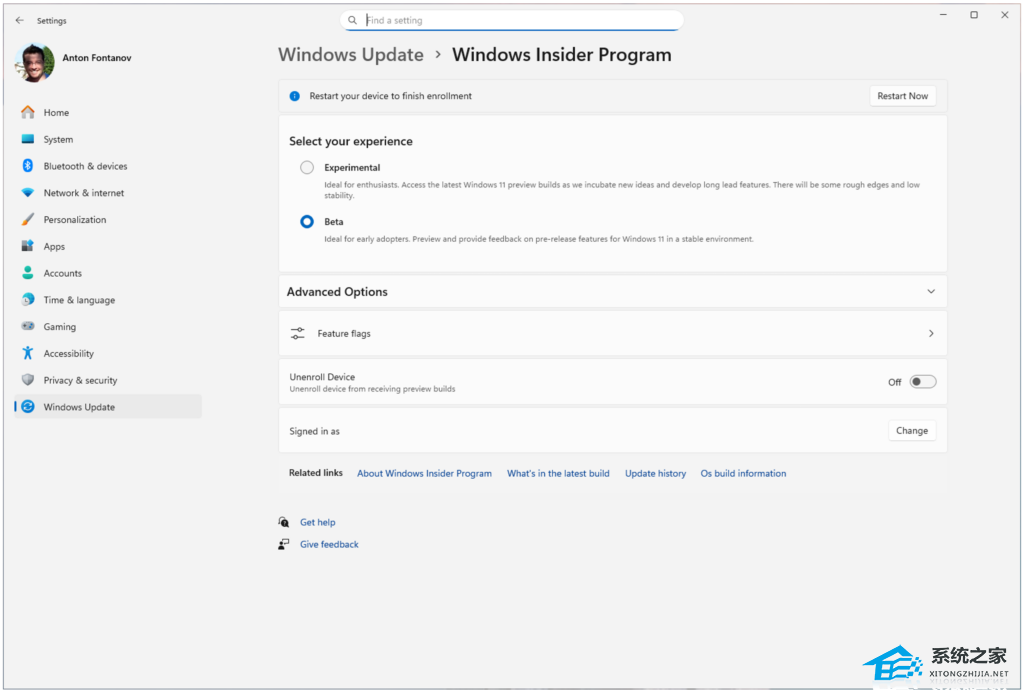Viewport: 1024px width, 692px height.
Task: Maximize the Settings window
Action: pos(974,14)
